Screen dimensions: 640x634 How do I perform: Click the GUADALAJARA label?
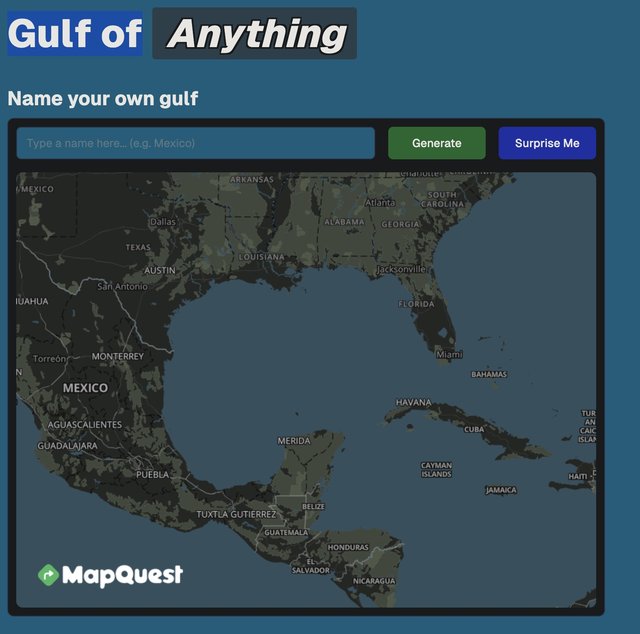coord(67,445)
